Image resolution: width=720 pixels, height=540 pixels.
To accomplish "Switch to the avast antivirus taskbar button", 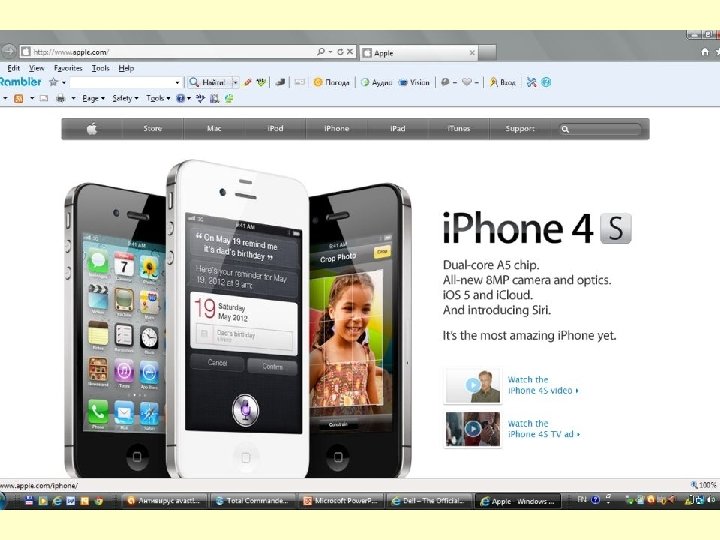I will 165,501.
